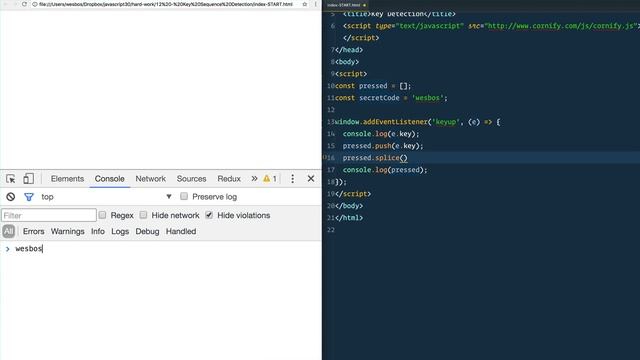Click the closing </html> tag

(x=349, y=218)
